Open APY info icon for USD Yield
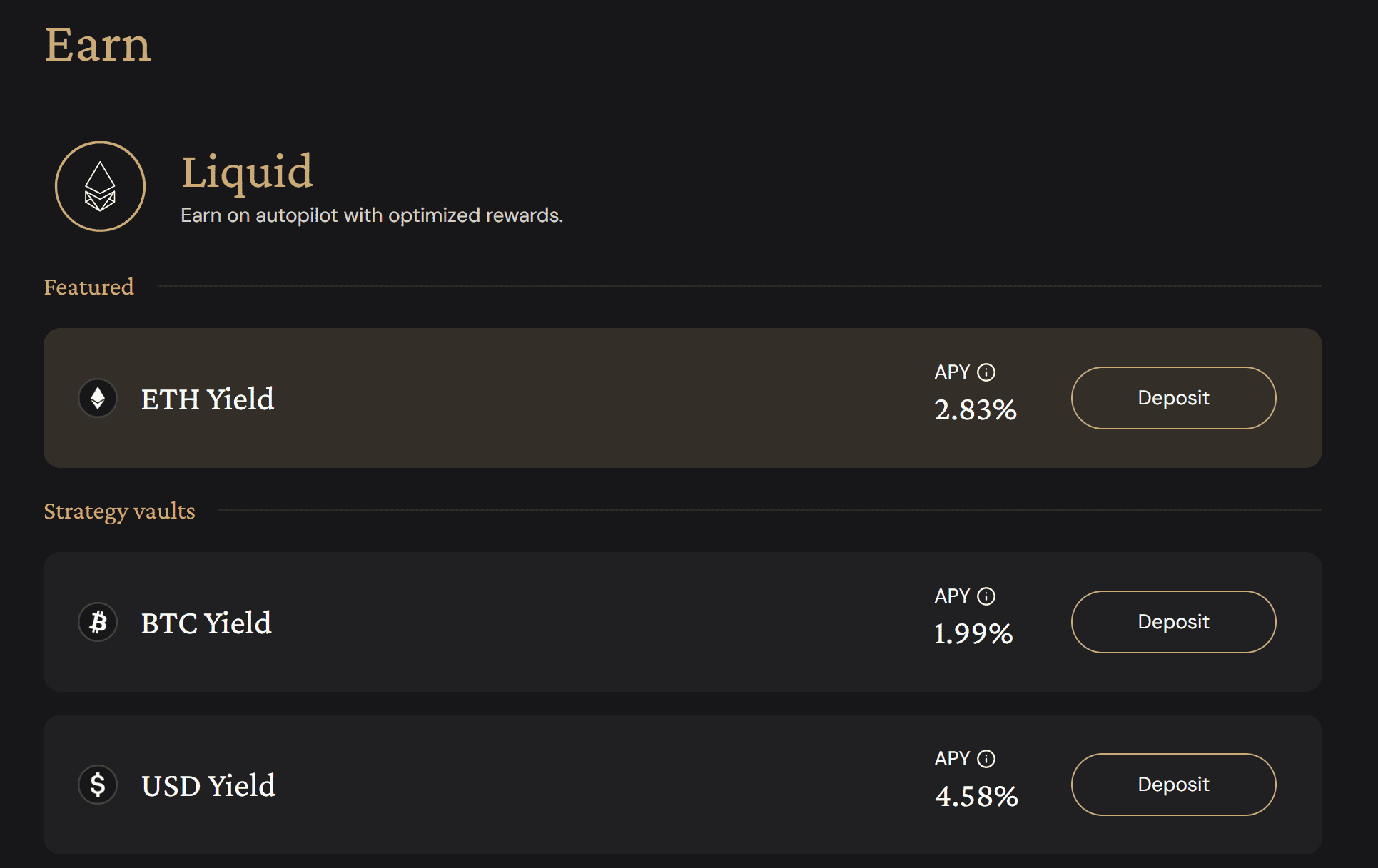1378x868 pixels. coord(986,759)
